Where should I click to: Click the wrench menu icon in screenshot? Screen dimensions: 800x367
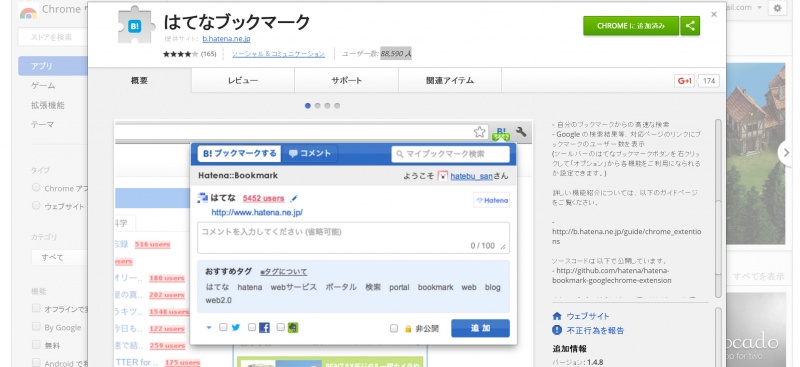click(x=520, y=132)
